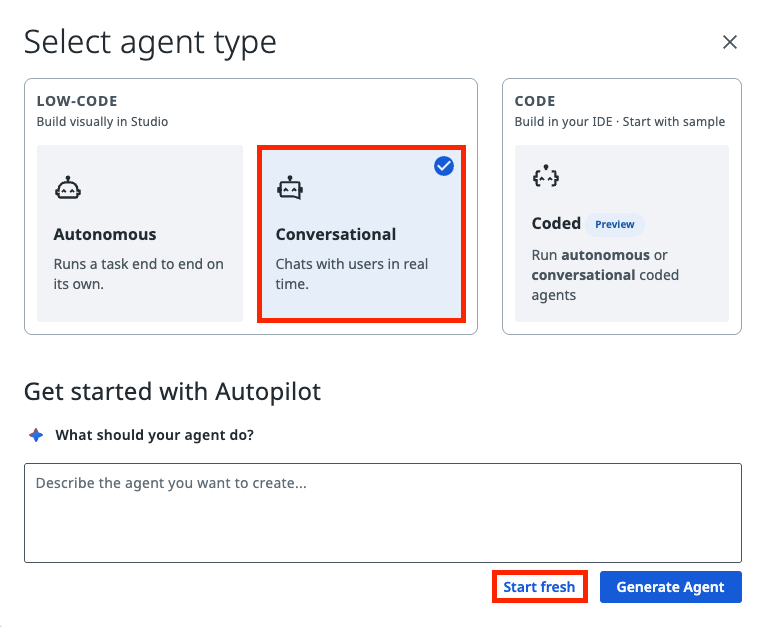Close the Select agent type dialog
The height and width of the screenshot is (627, 763).
pyautogui.click(x=729, y=42)
